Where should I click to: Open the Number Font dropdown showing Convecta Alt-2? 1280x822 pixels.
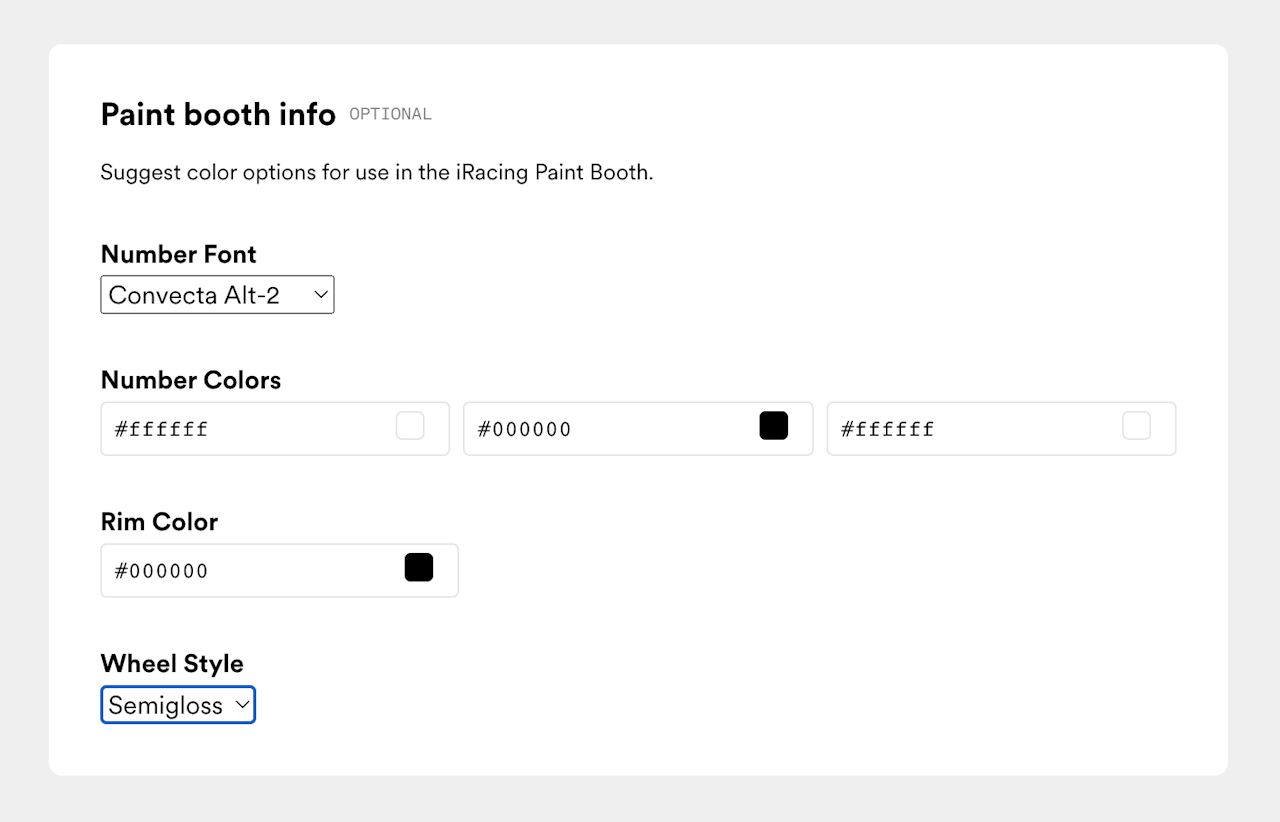click(200, 295)
